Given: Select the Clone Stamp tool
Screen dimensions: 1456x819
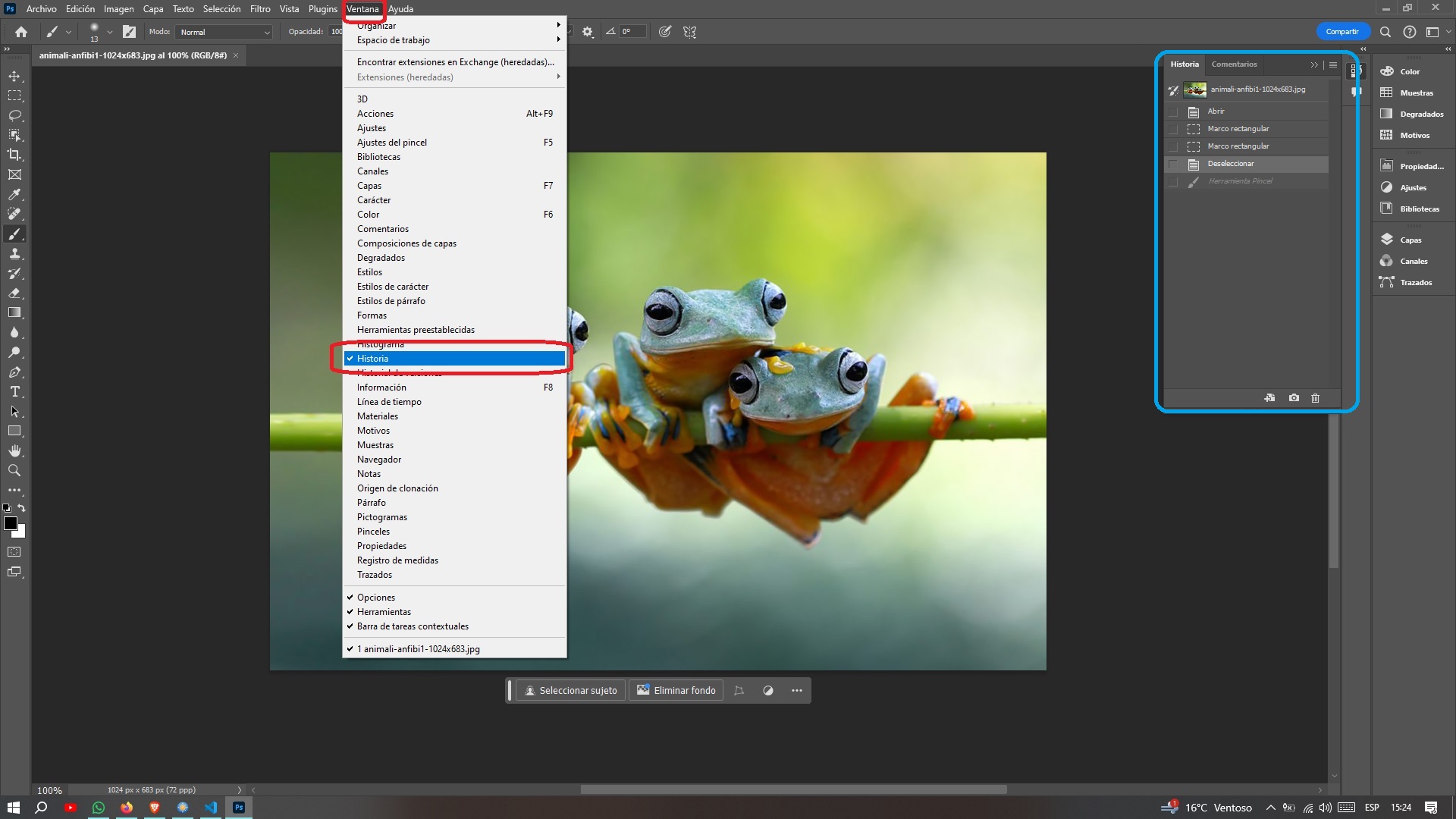Looking at the screenshot, I should (14, 253).
